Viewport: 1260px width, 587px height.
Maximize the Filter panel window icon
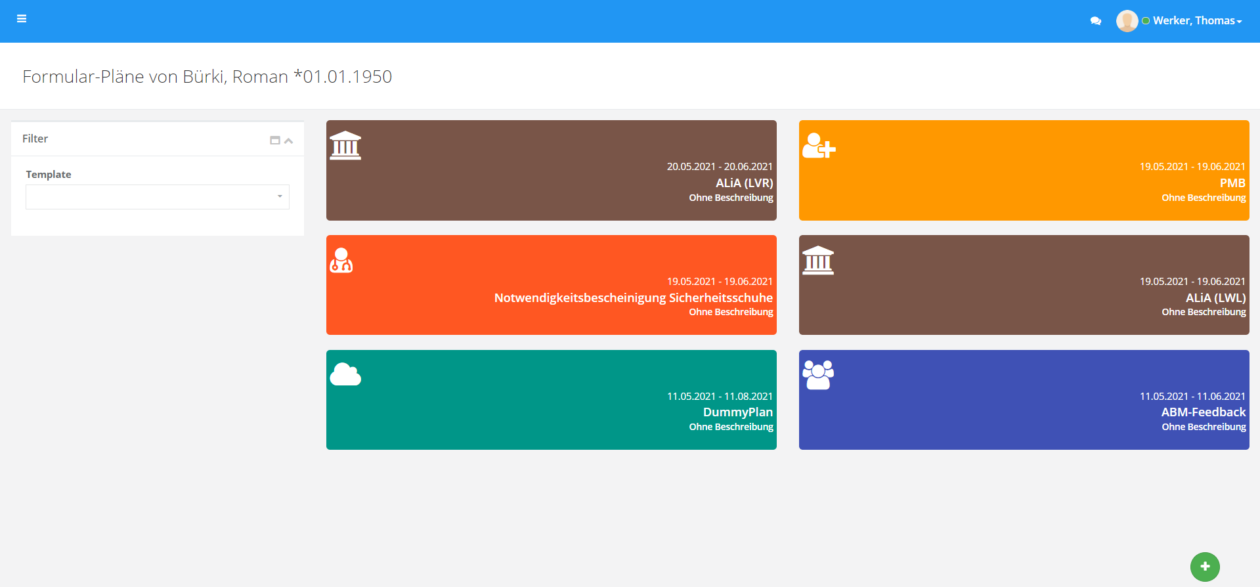tap(275, 140)
